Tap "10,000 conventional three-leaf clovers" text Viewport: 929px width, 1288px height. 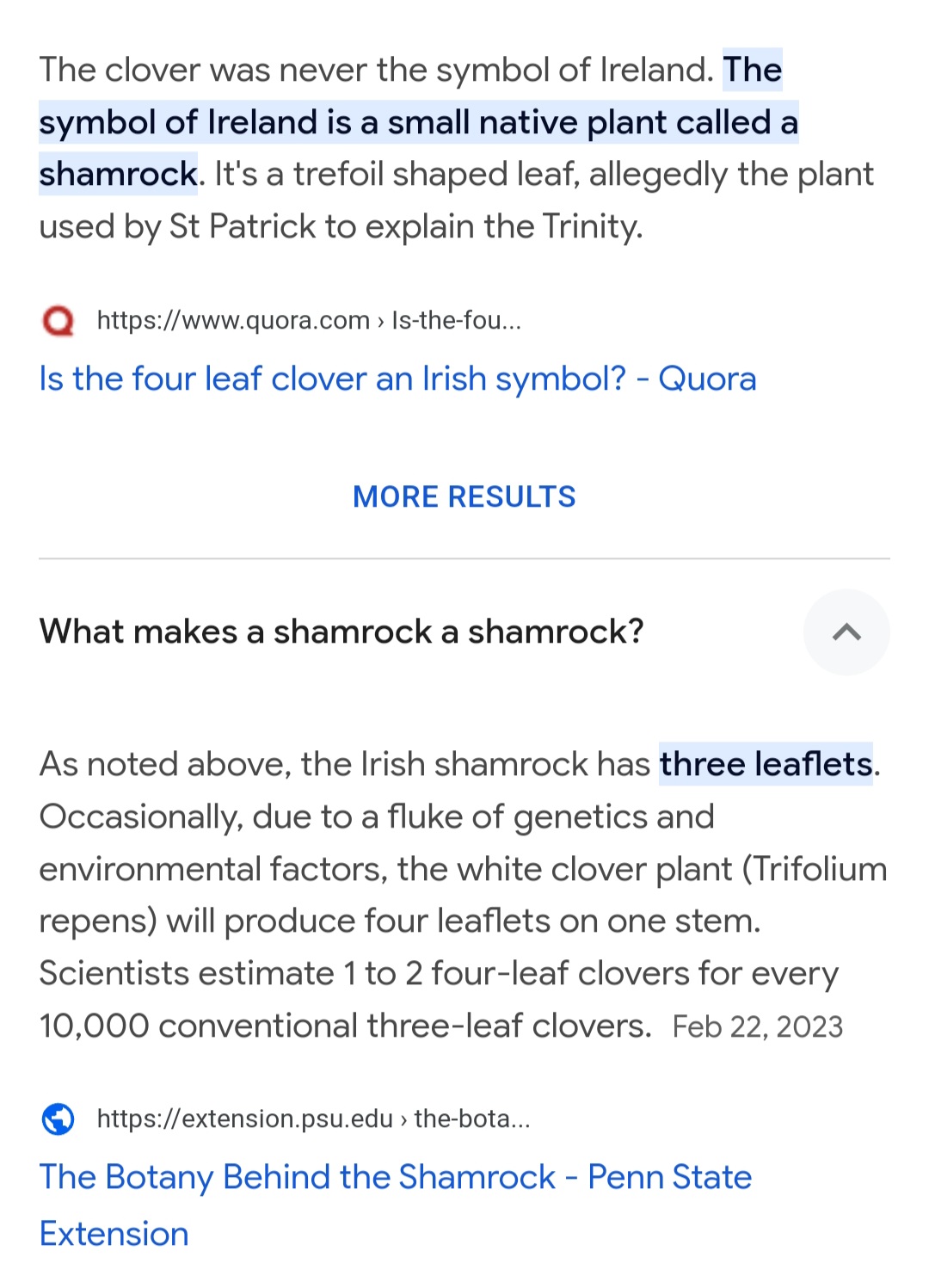pos(344,1026)
